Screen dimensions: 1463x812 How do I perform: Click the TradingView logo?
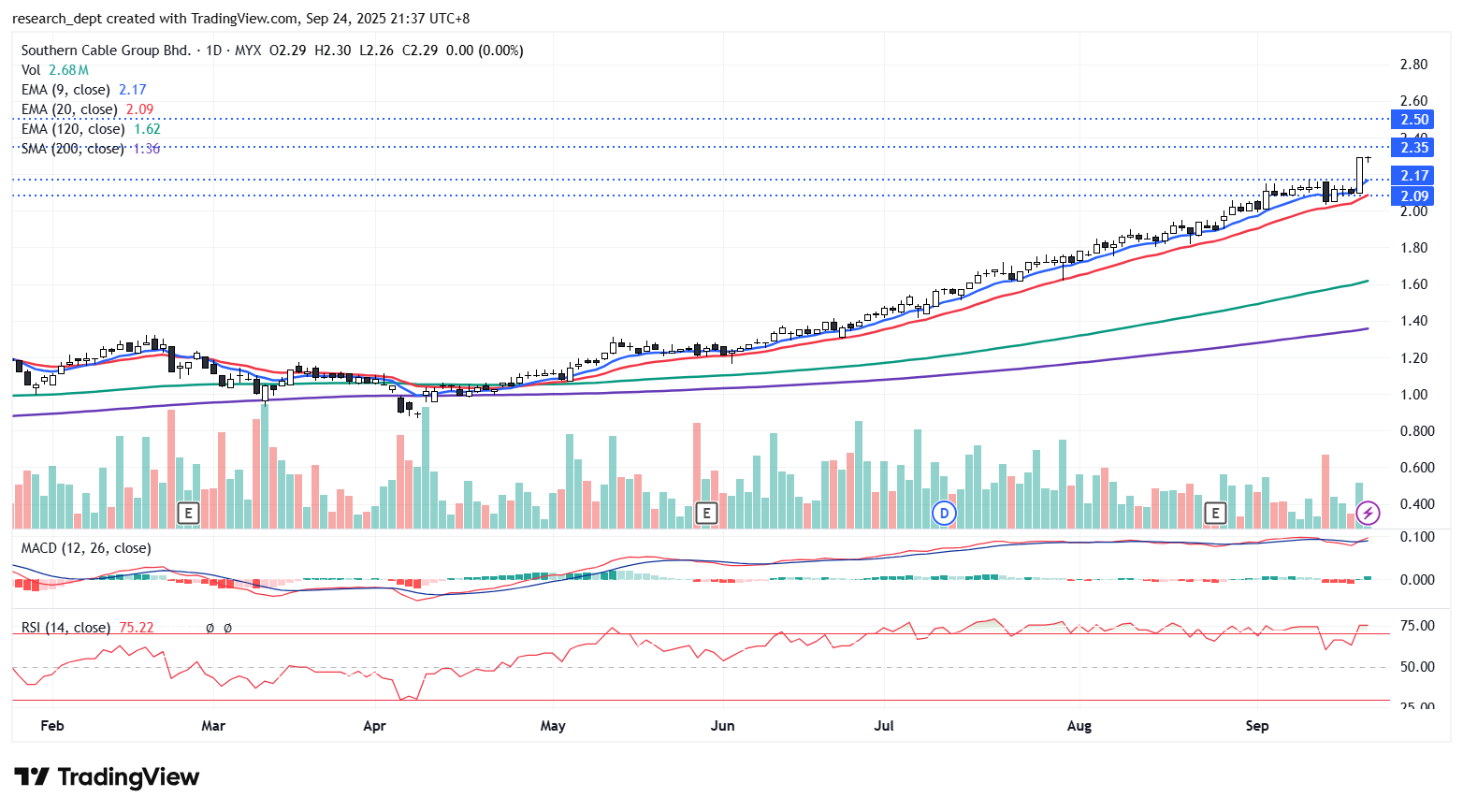click(107, 777)
